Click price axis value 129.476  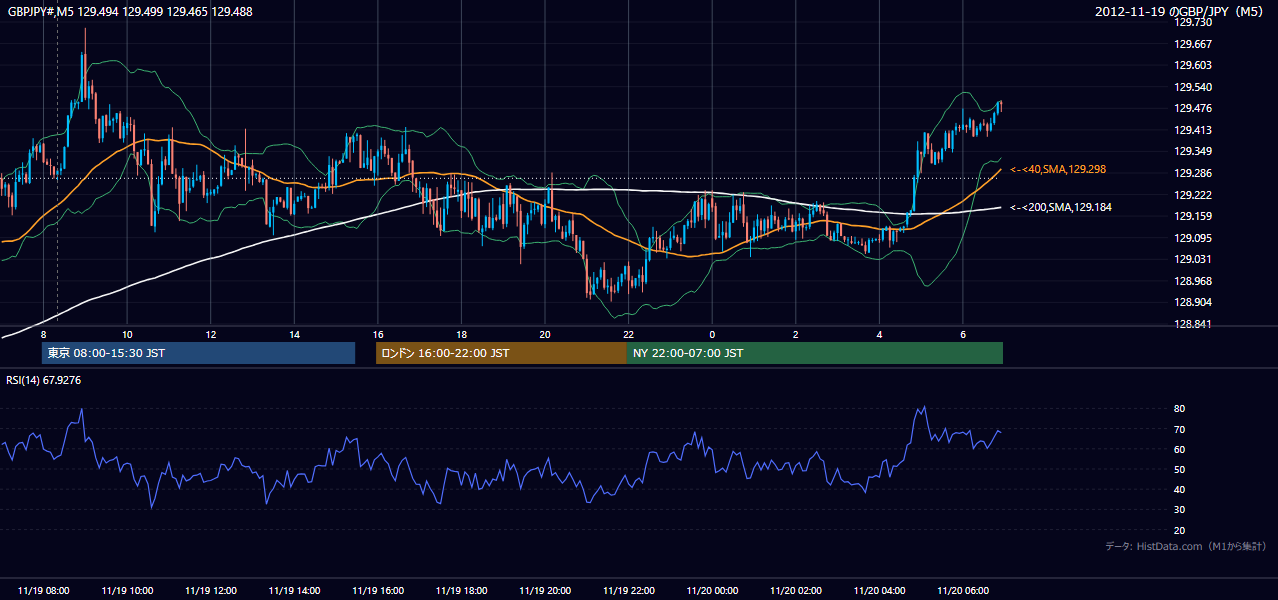point(1193,108)
